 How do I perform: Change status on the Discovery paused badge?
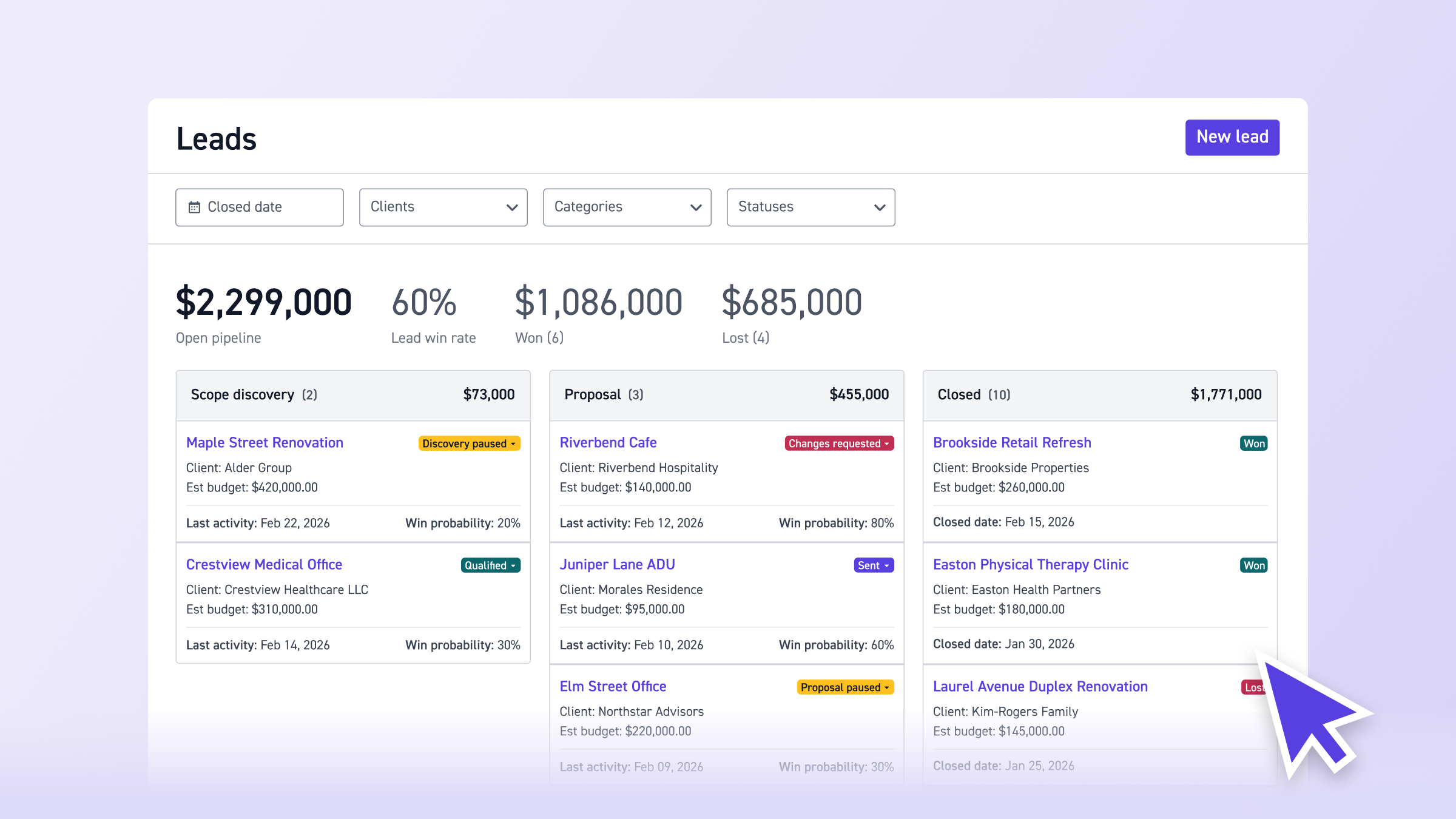(468, 443)
